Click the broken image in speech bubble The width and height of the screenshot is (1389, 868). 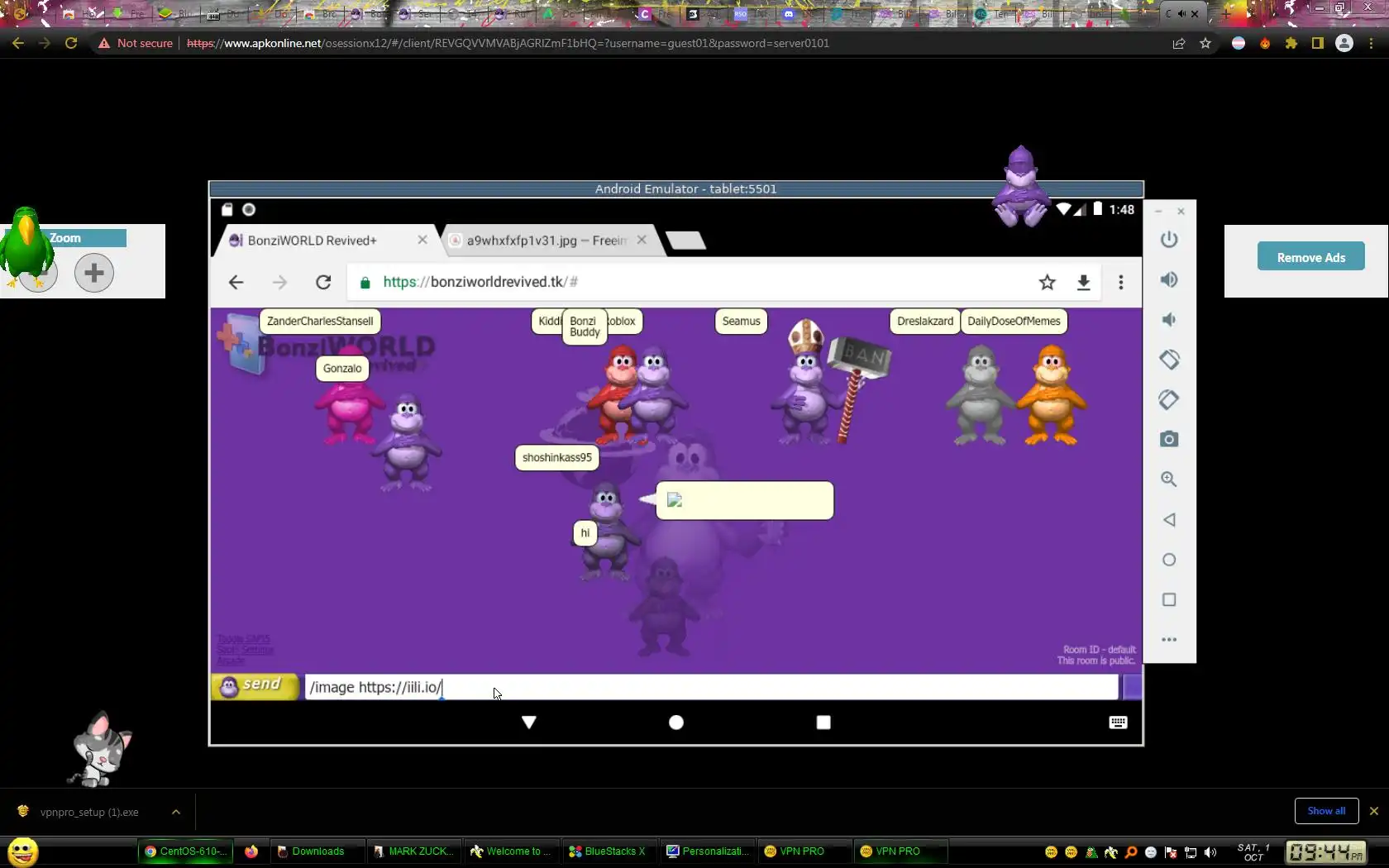675,500
